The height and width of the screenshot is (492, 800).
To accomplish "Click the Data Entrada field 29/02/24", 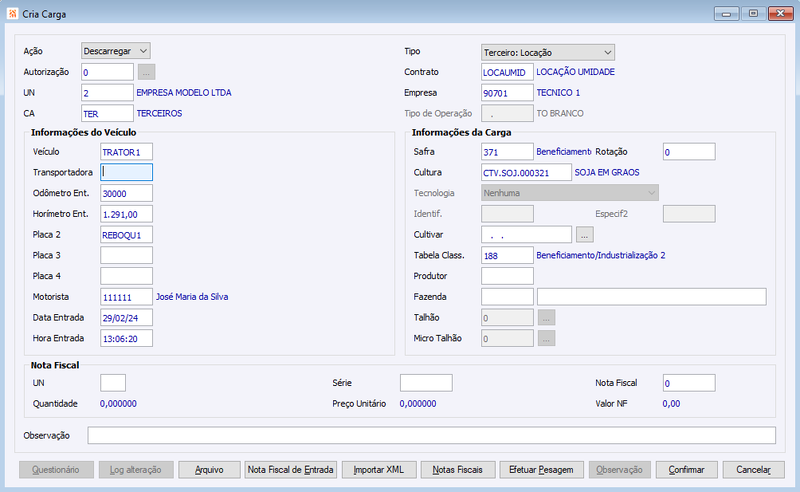I will 126,317.
